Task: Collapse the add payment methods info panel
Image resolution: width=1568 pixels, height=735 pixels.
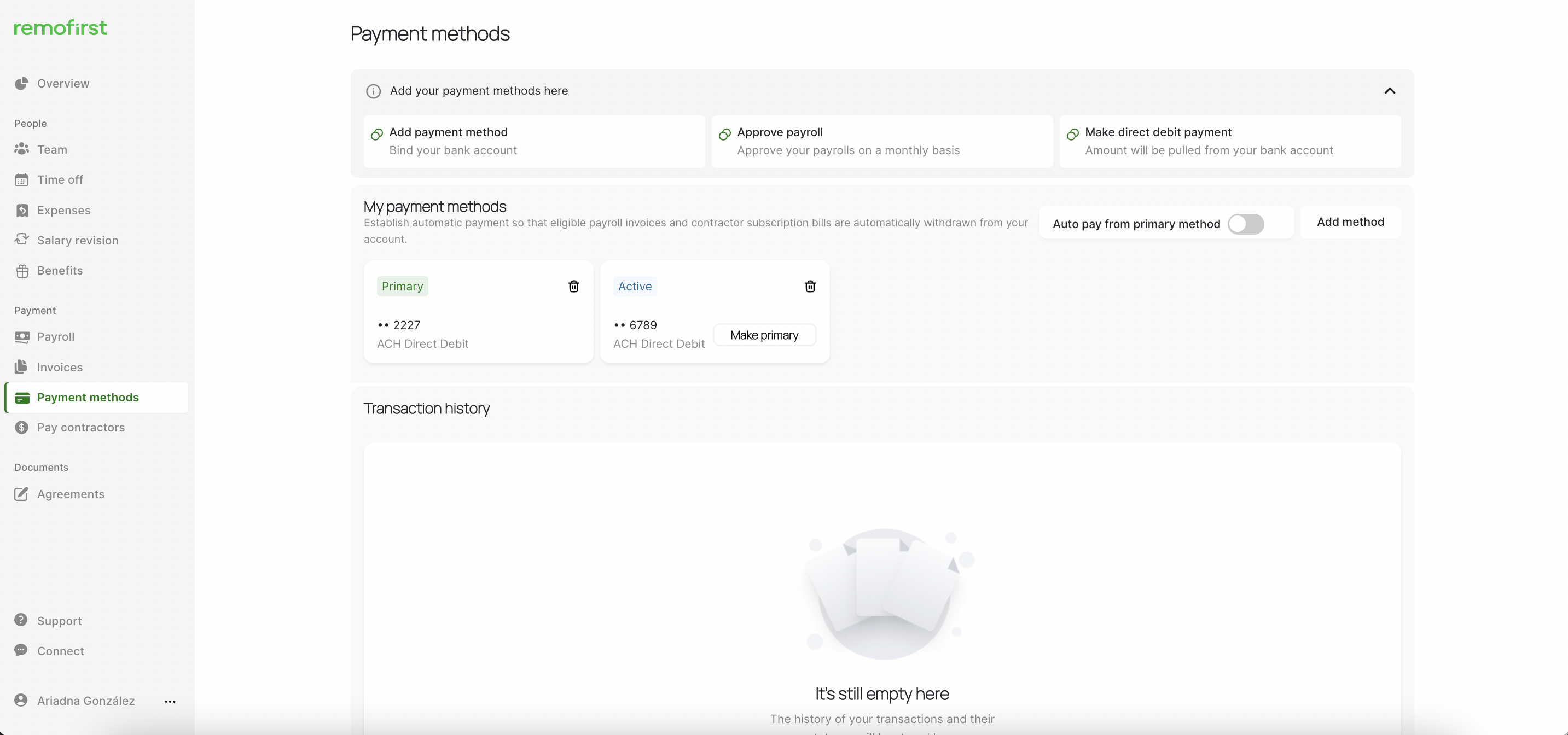Action: pos(1390,91)
